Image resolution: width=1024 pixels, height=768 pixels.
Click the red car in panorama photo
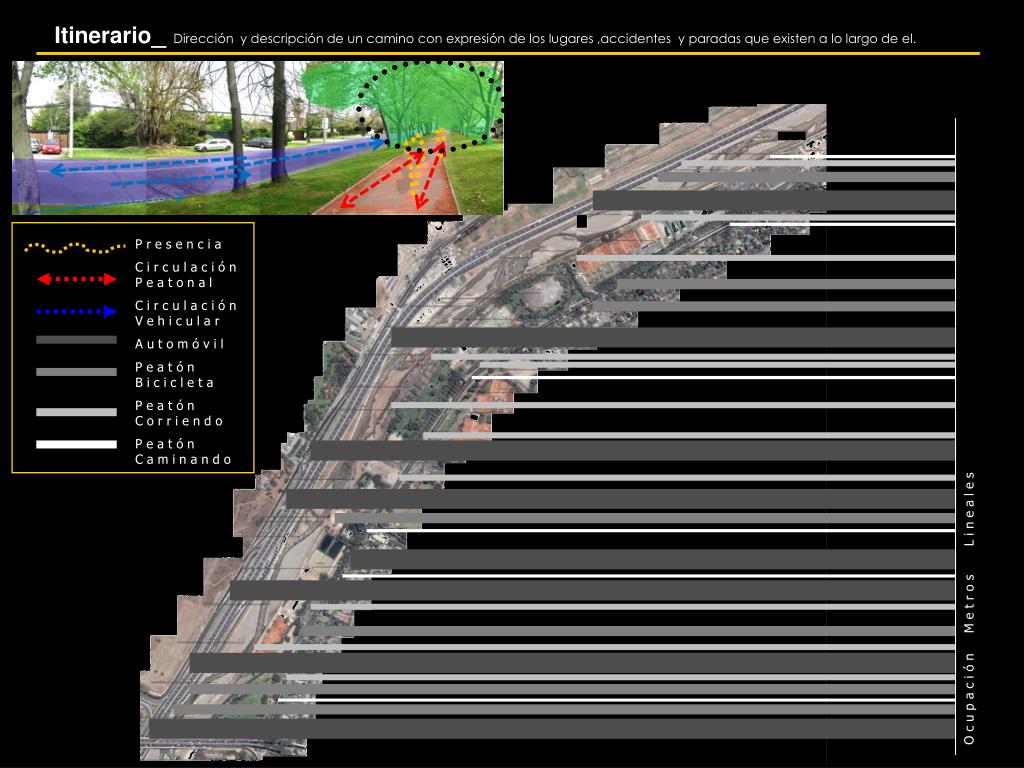coord(52,147)
